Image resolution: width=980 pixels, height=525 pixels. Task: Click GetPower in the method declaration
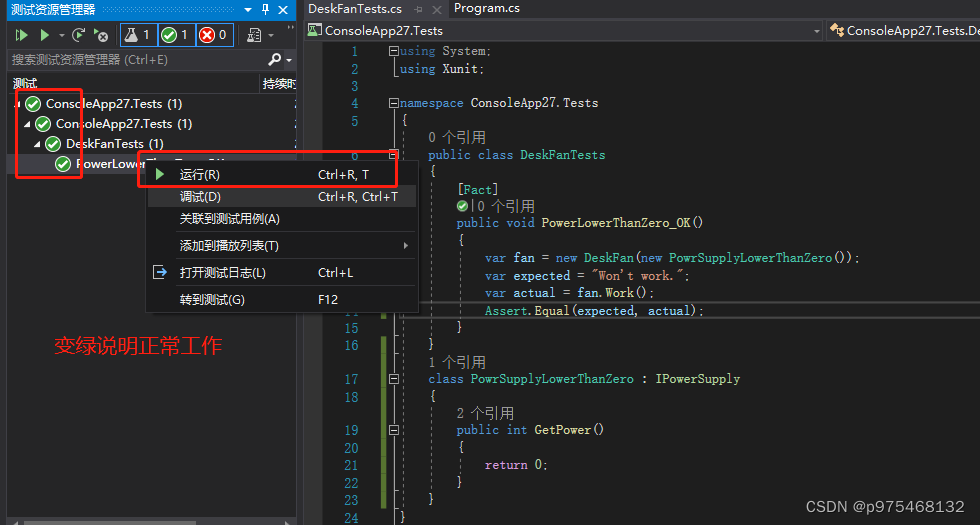click(562, 429)
